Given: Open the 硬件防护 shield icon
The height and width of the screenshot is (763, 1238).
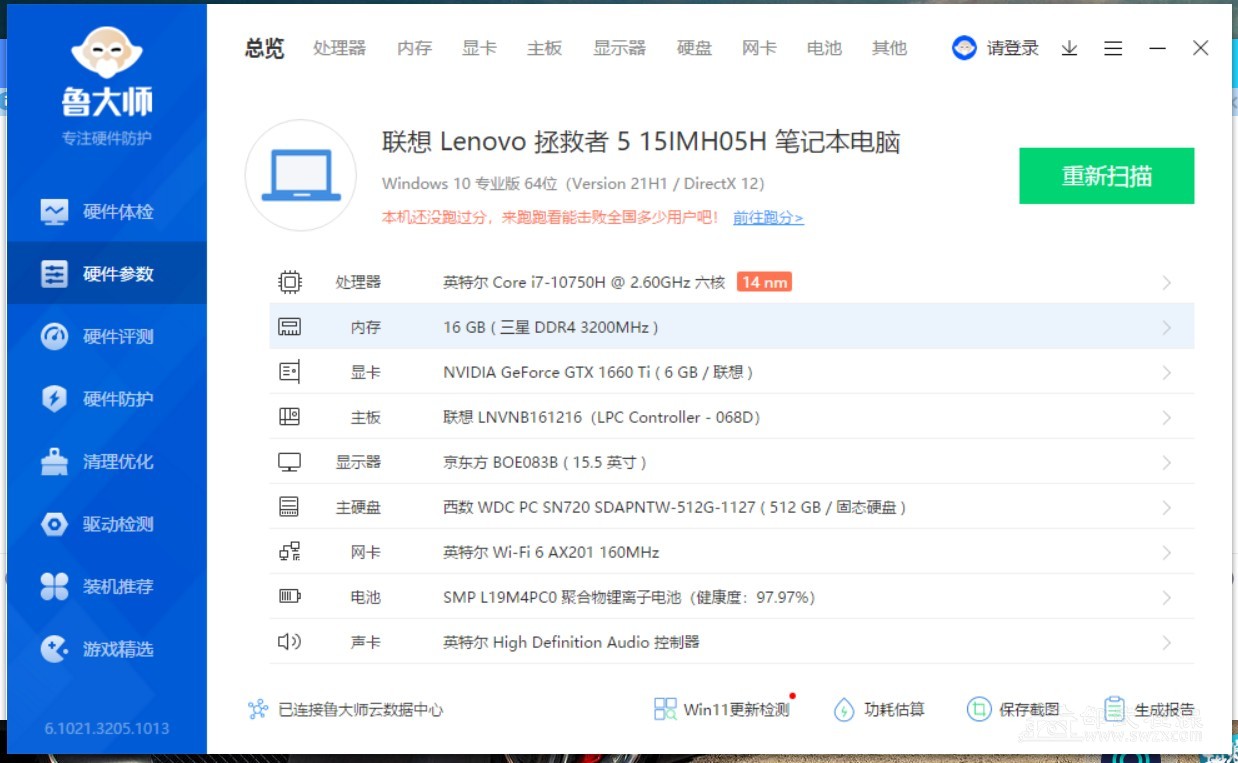Looking at the screenshot, I should coord(54,399).
